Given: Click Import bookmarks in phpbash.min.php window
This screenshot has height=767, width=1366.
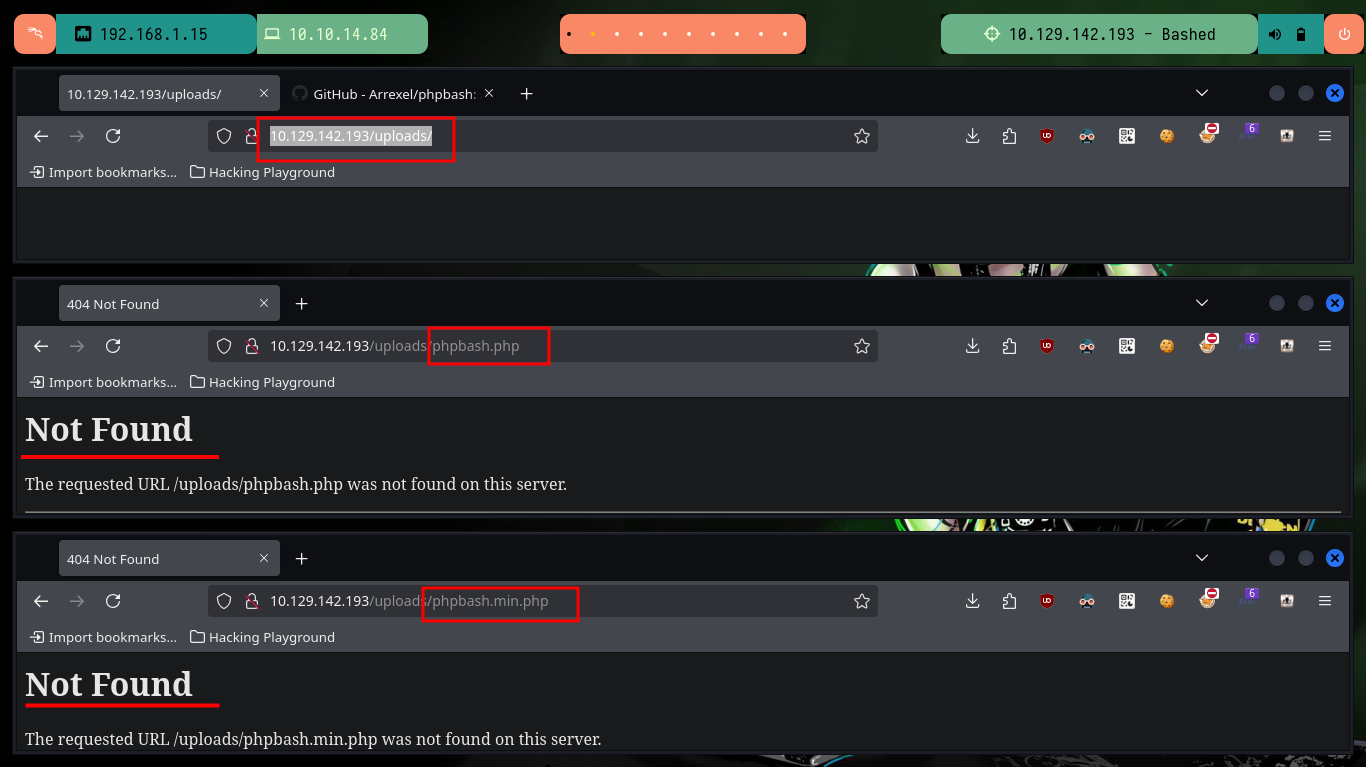Looking at the screenshot, I should point(103,637).
